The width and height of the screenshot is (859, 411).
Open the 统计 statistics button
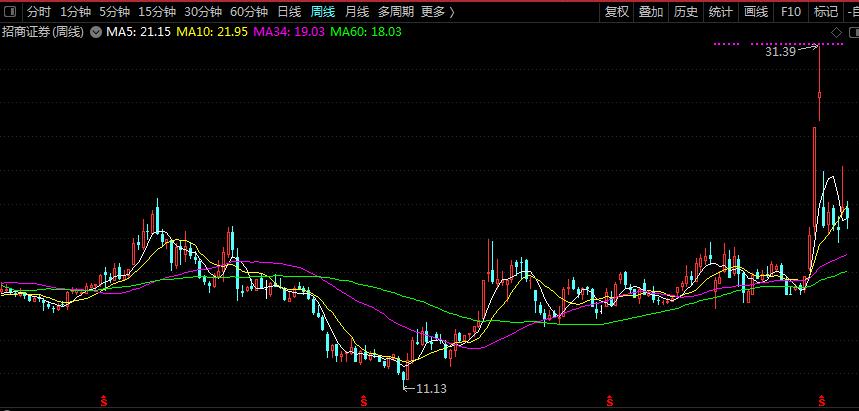720,12
